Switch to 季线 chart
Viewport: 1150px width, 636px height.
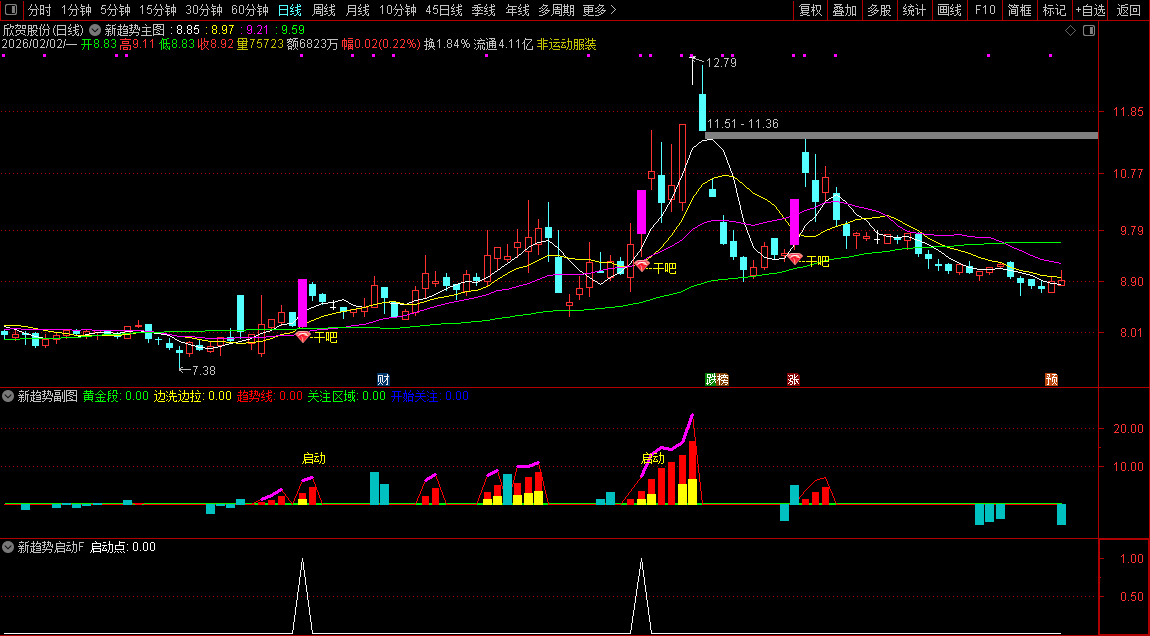(x=483, y=10)
